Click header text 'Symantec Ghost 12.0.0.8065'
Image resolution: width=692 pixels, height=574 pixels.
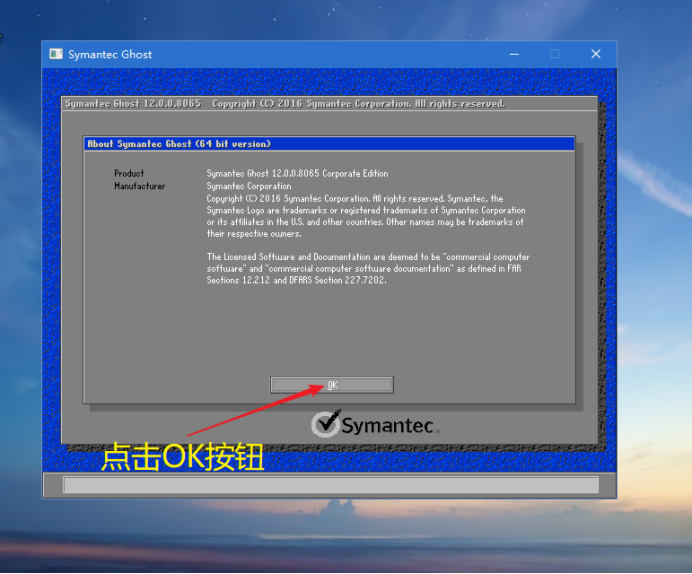point(133,104)
